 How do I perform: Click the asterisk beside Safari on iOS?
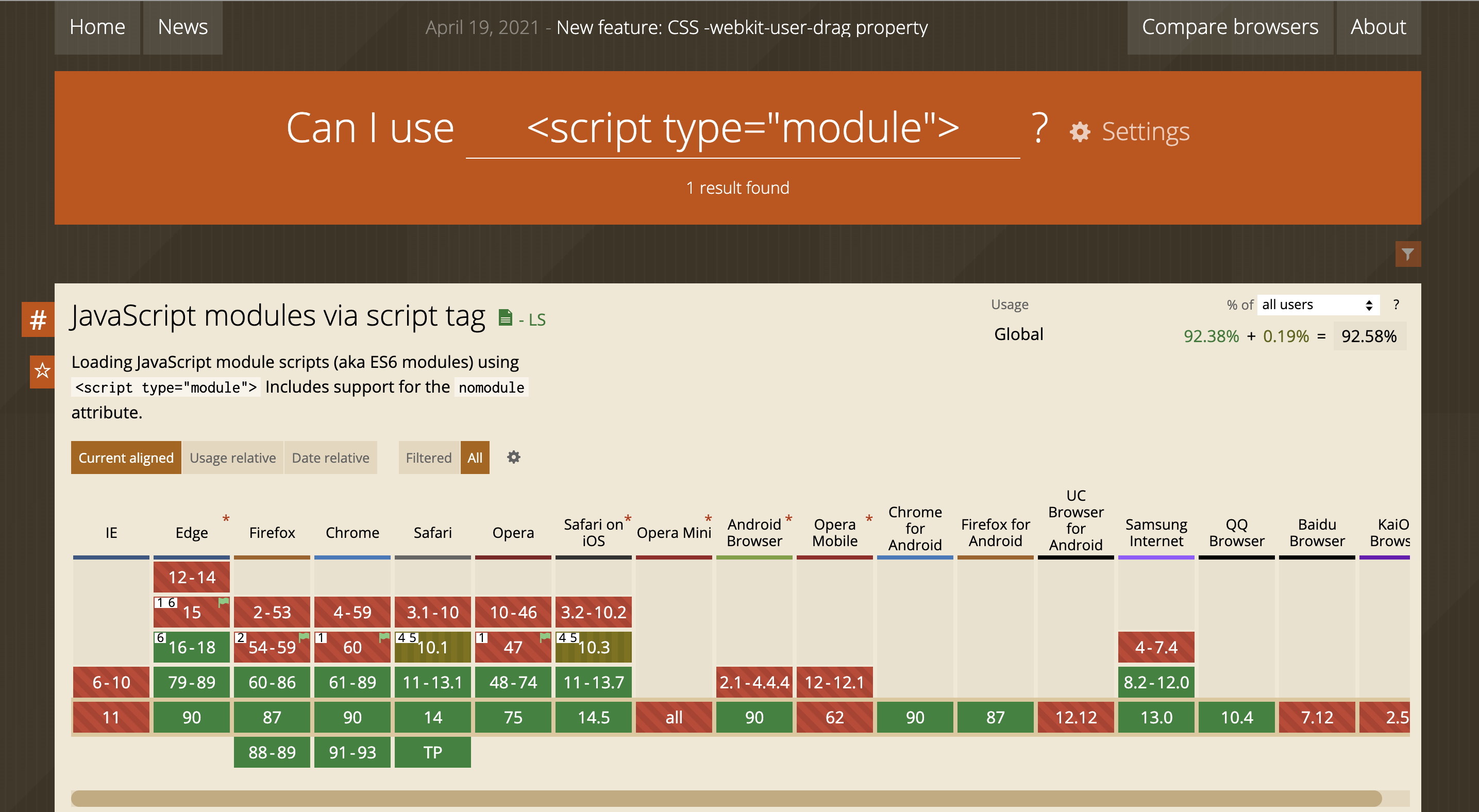point(628,519)
